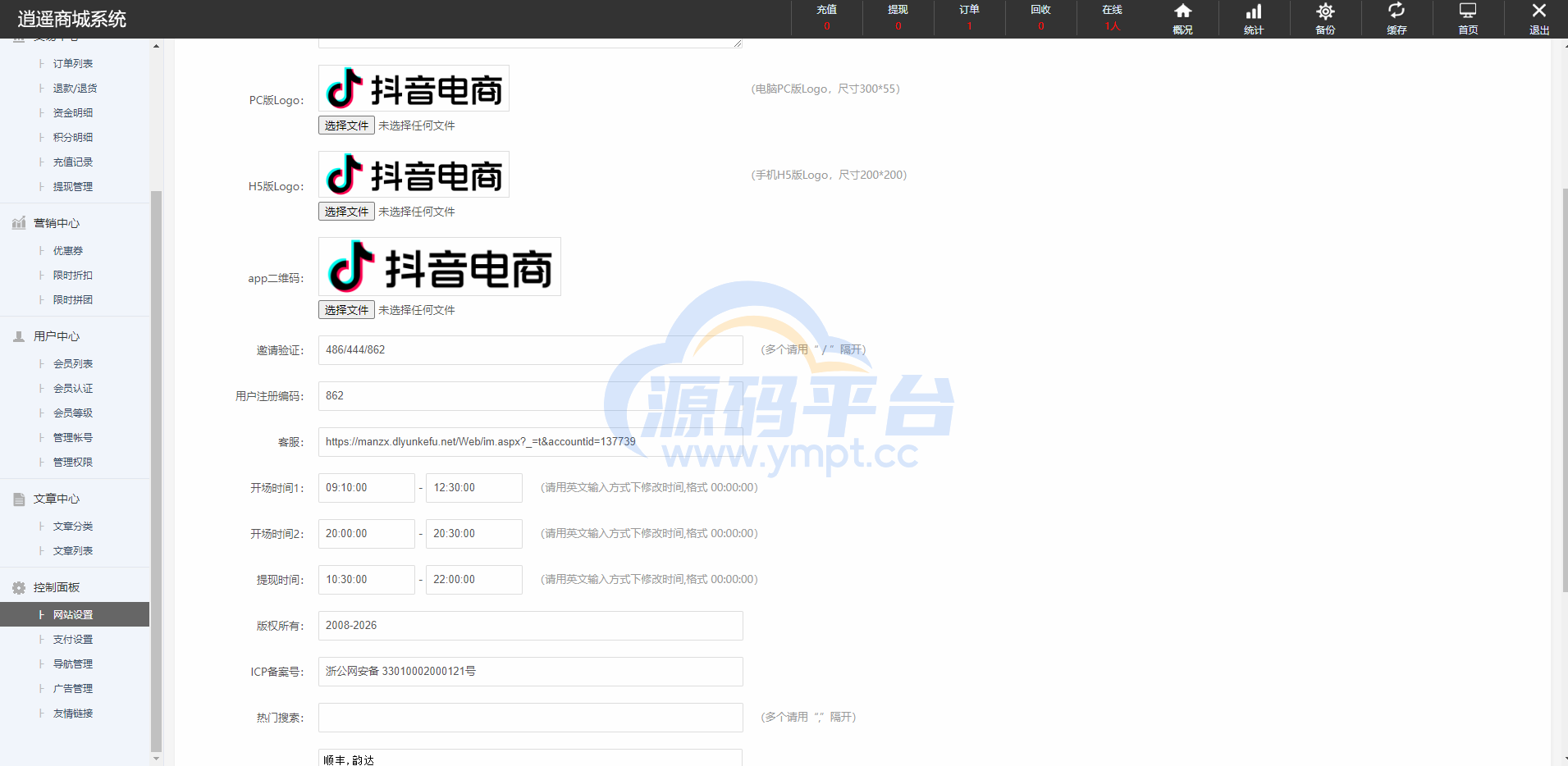
Task: Open 导航管理 in the sidebar
Action: point(75,663)
